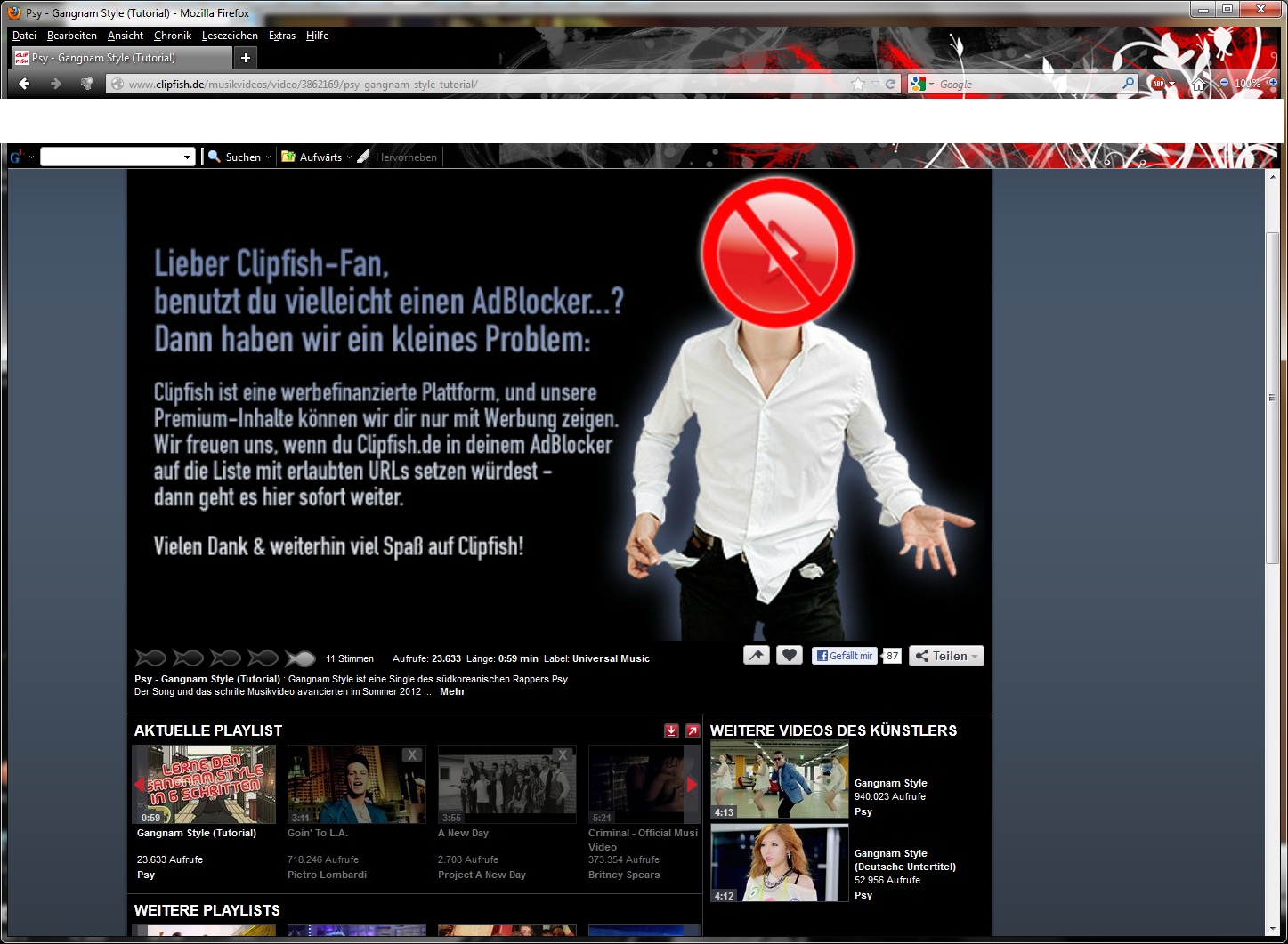Click the heart favorite icon
Viewport: 1288px width, 944px height.
(x=790, y=656)
